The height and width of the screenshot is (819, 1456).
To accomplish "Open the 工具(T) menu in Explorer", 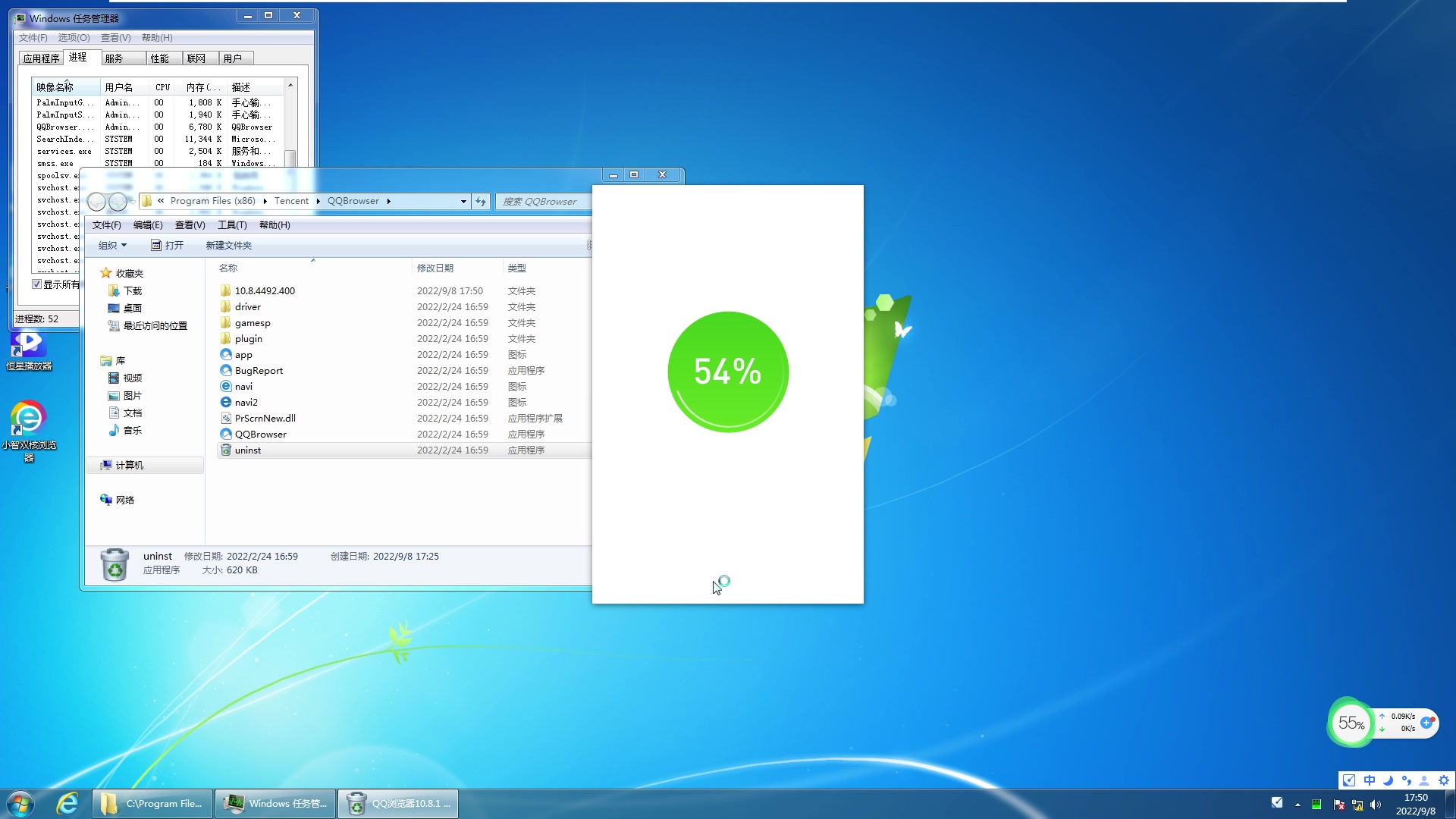I will (232, 224).
